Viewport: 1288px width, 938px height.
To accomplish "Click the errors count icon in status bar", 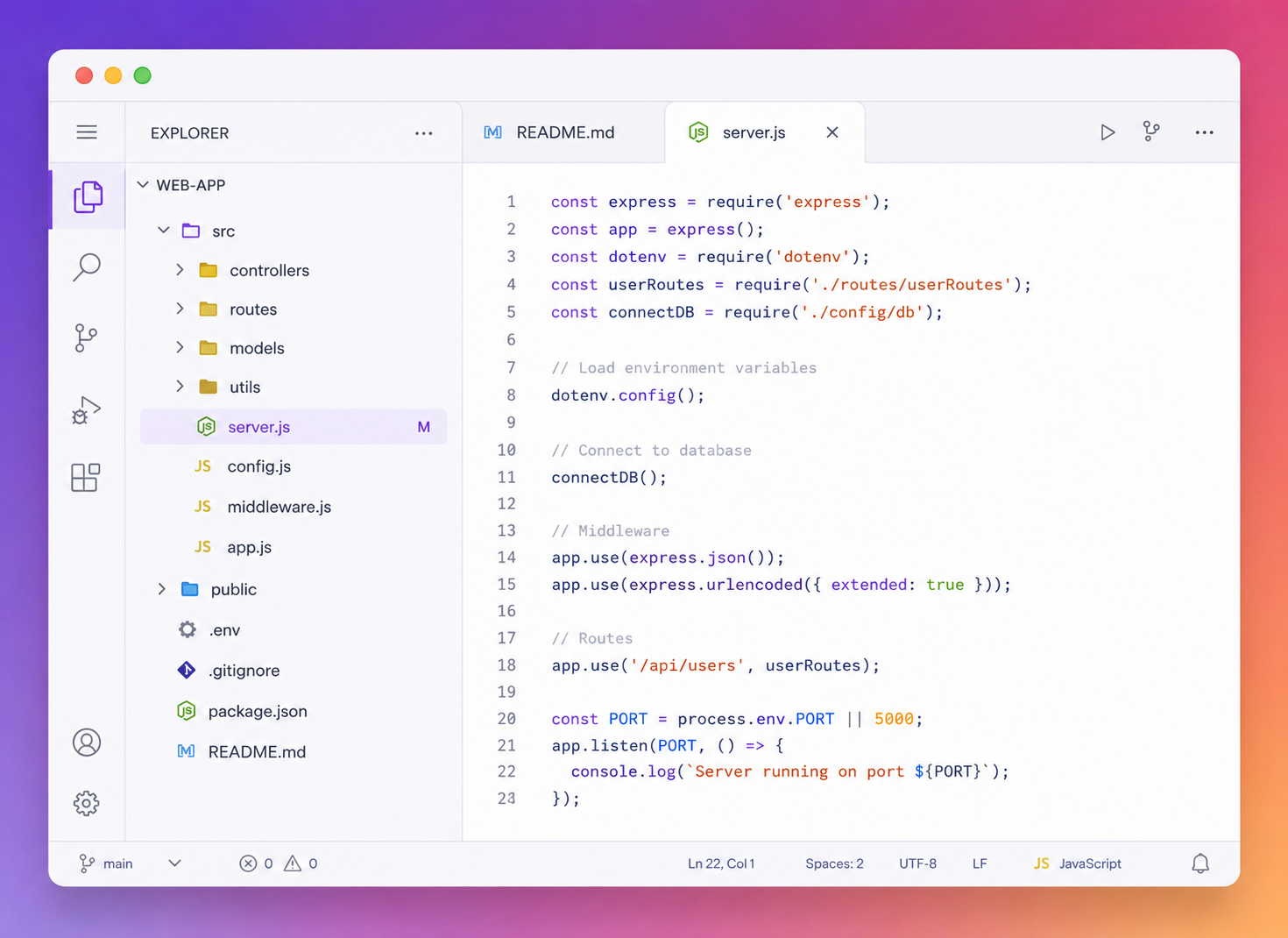I will click(248, 863).
